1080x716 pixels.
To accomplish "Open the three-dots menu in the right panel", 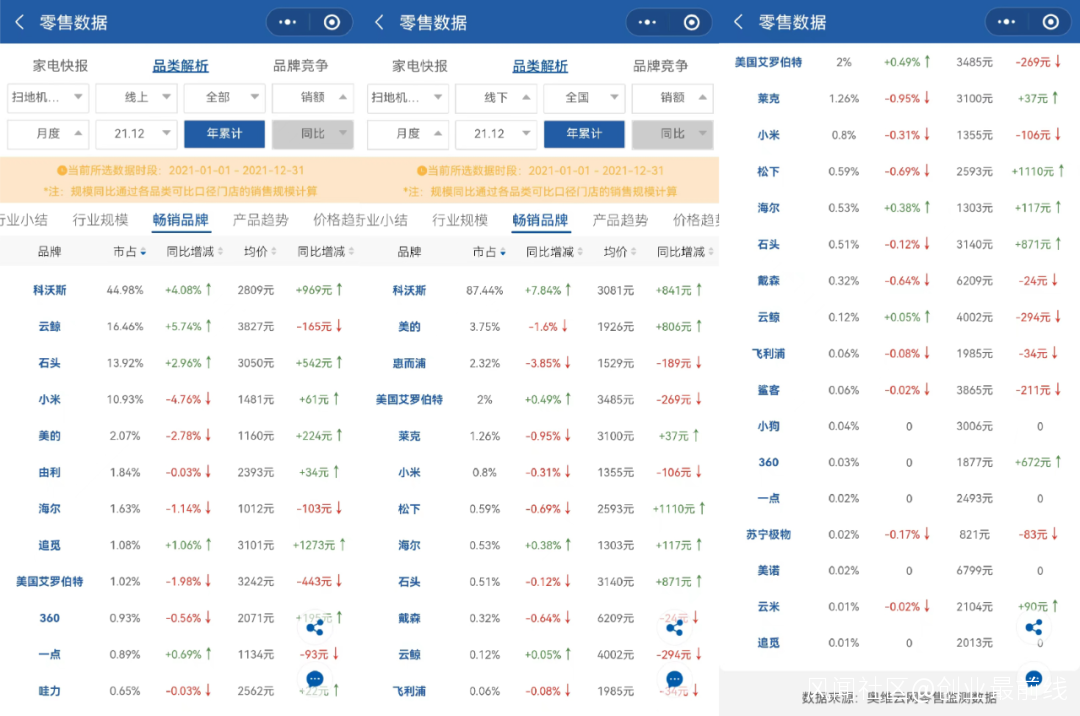I will pos(1006,22).
